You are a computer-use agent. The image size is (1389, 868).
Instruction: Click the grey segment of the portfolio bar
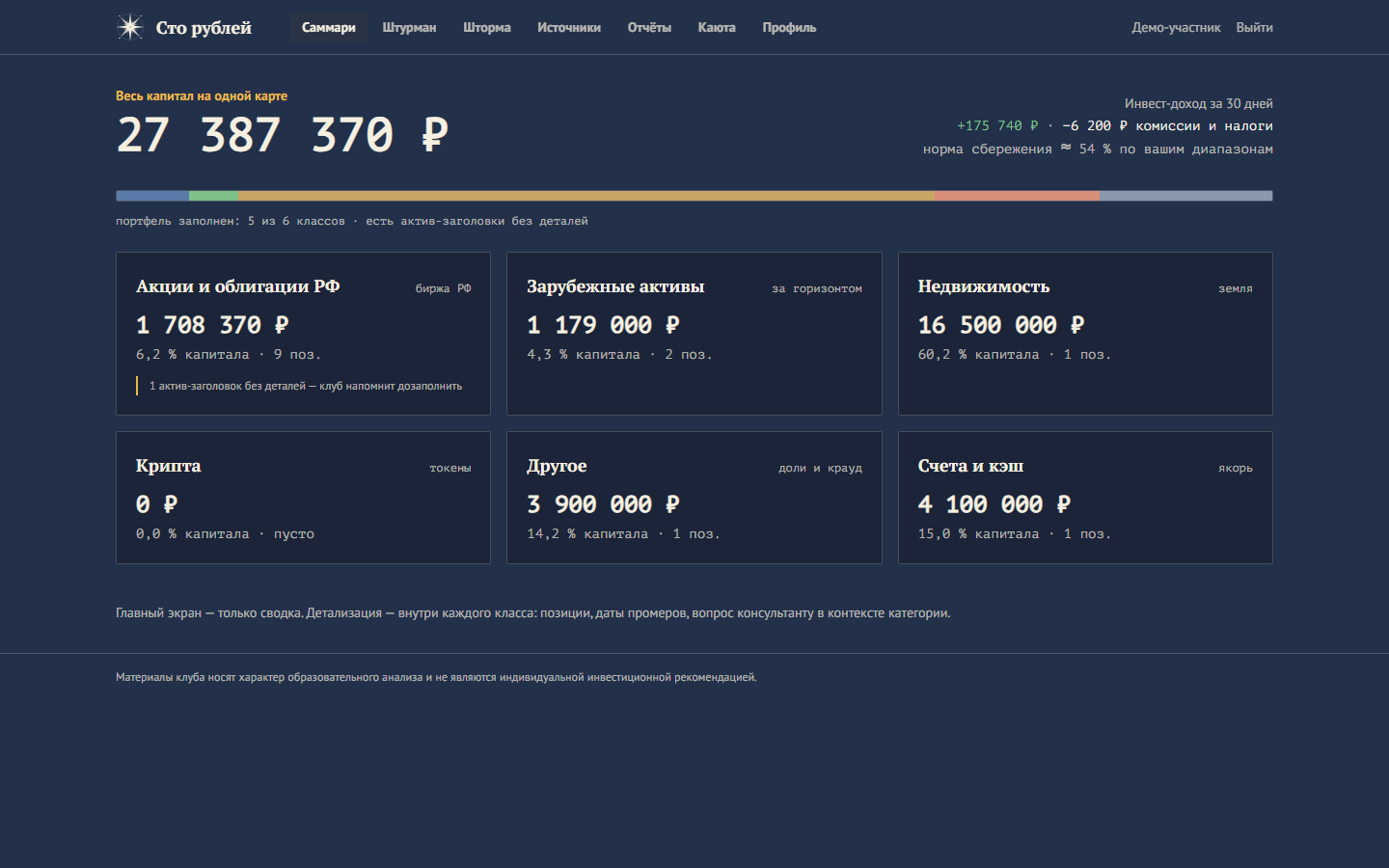[1186, 196]
